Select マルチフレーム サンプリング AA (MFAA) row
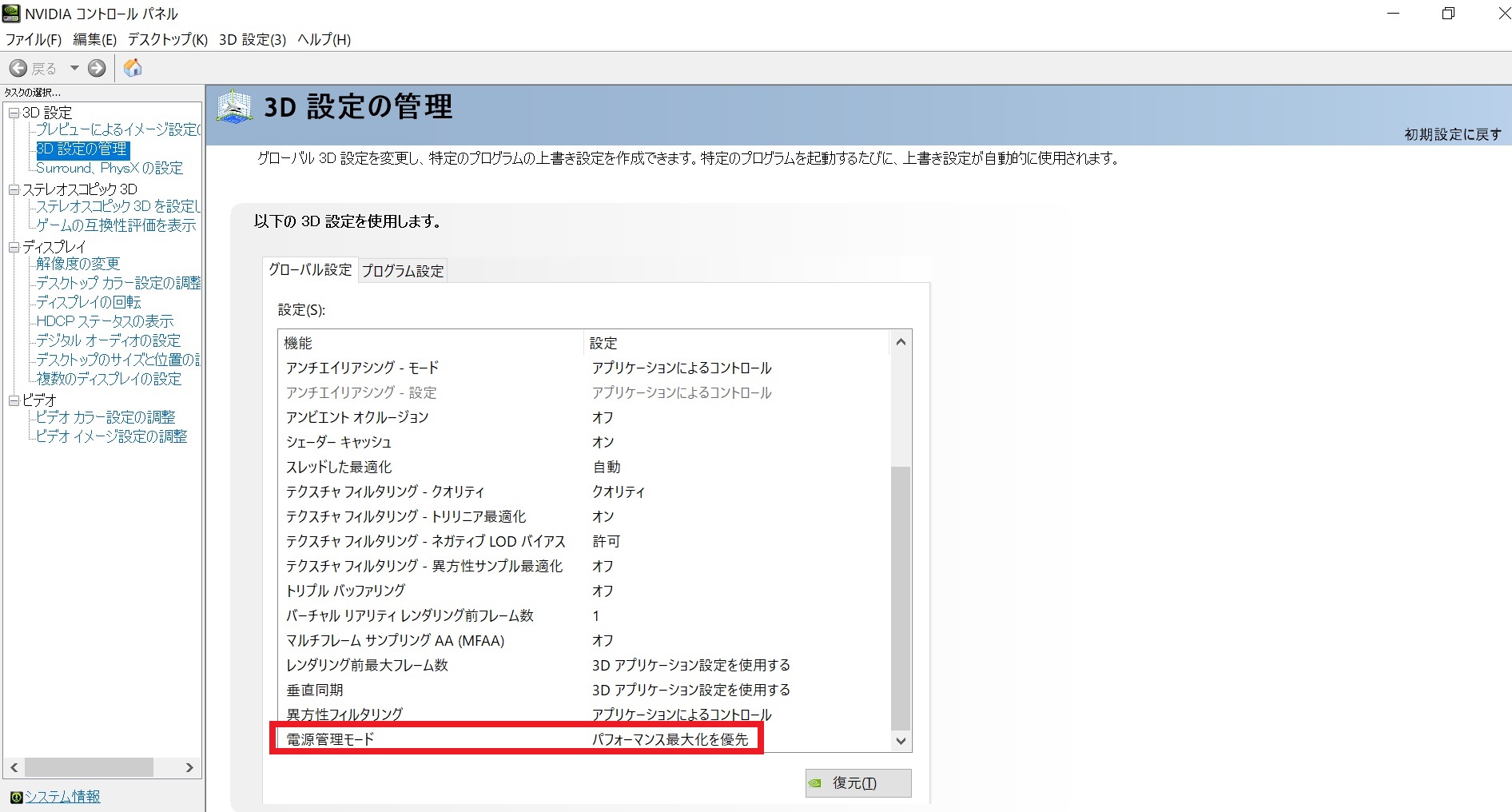This screenshot has height=812, width=1512. [584, 640]
